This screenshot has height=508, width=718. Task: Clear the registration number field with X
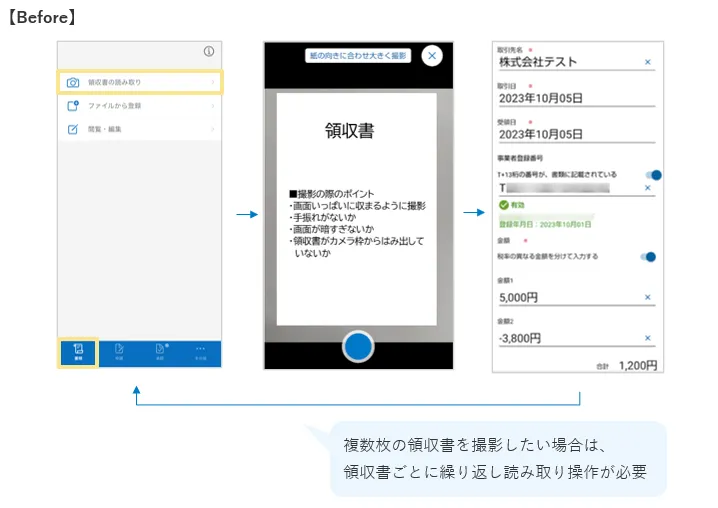[647, 187]
